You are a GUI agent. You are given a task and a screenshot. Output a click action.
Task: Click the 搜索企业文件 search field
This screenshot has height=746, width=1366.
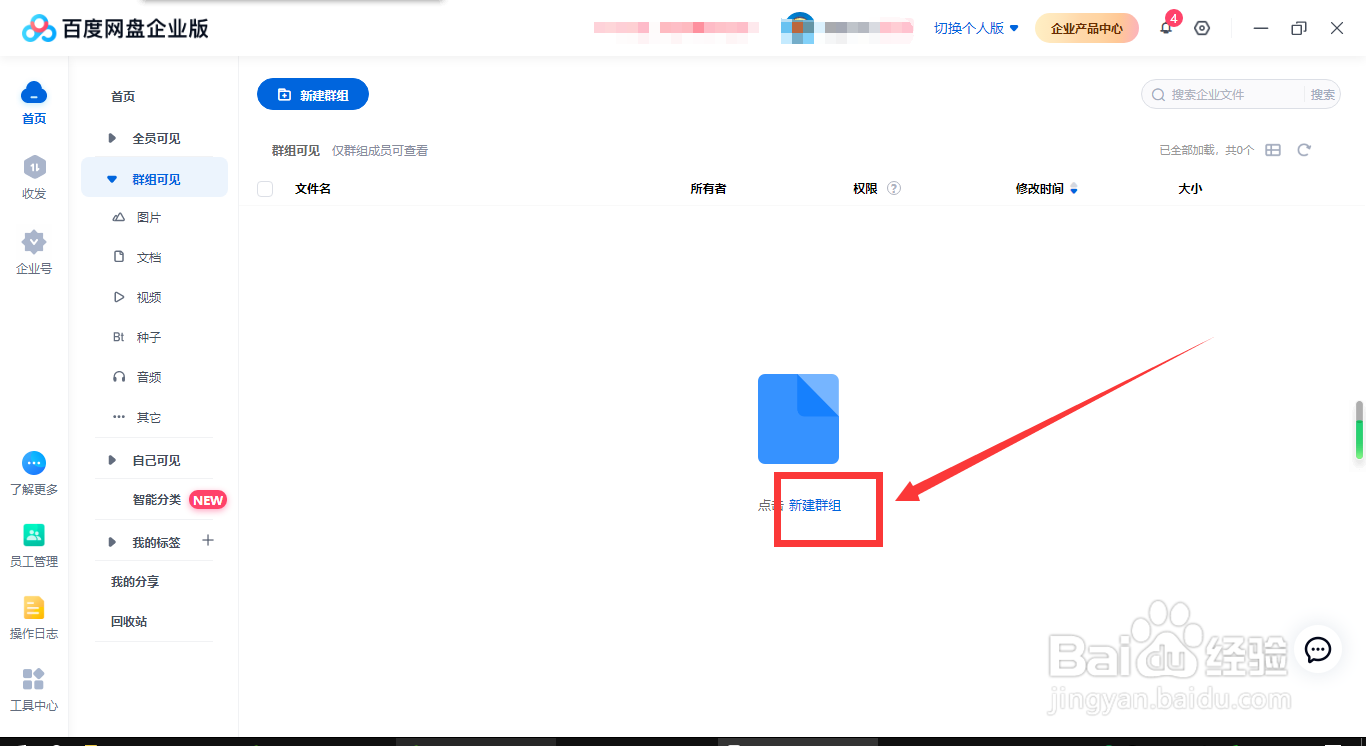pos(1230,94)
